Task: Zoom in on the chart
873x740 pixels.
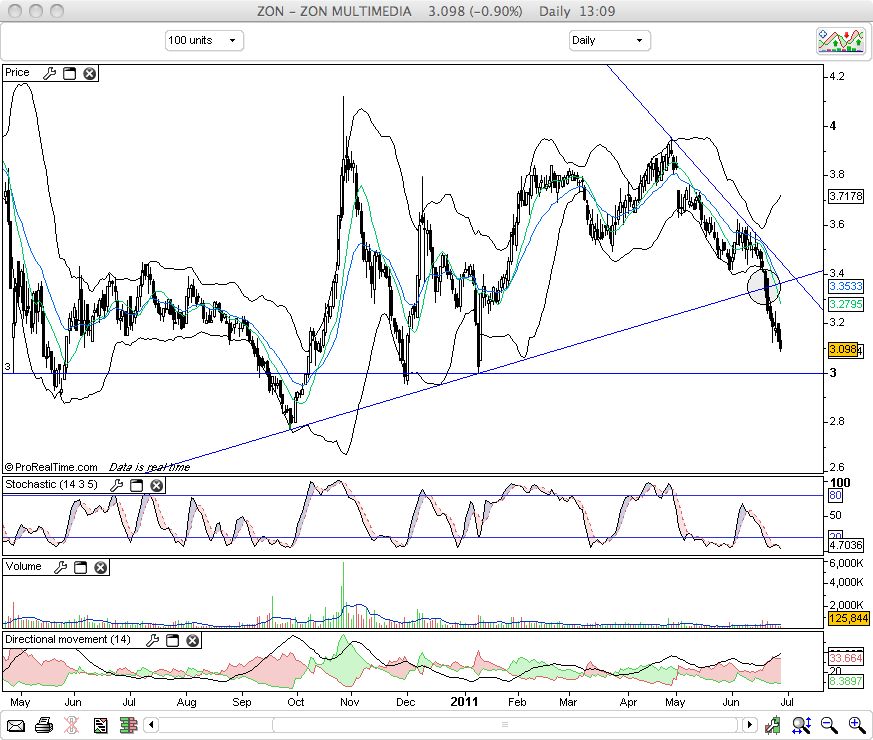Action: coord(857,725)
